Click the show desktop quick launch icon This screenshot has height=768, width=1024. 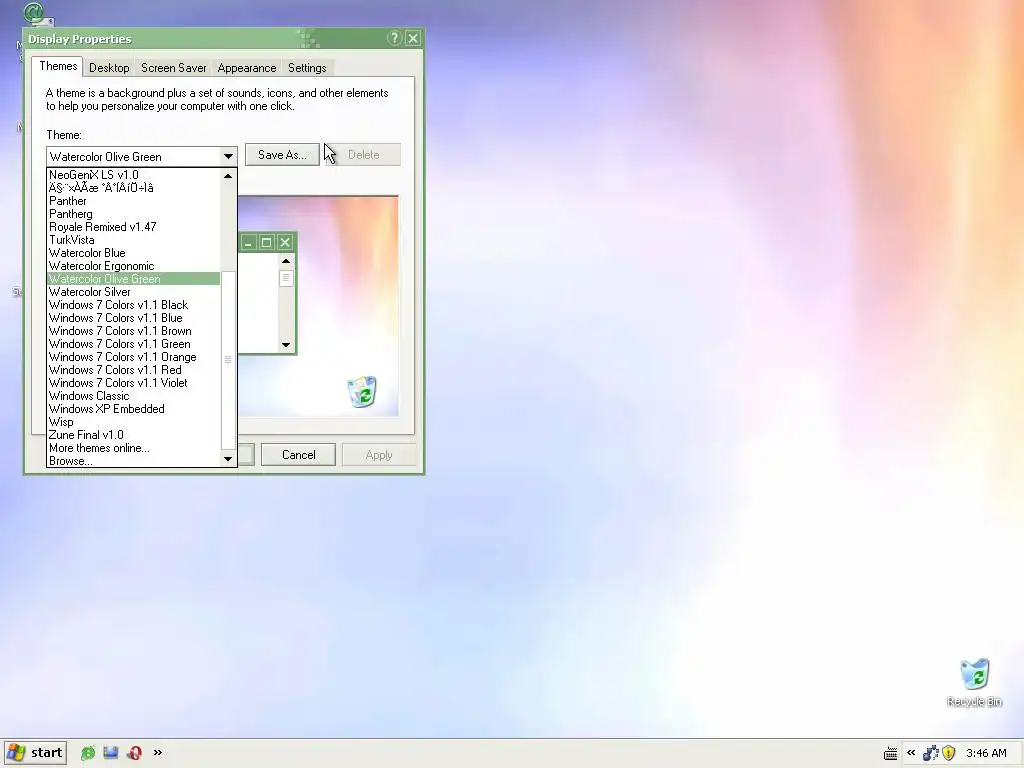tap(111, 753)
